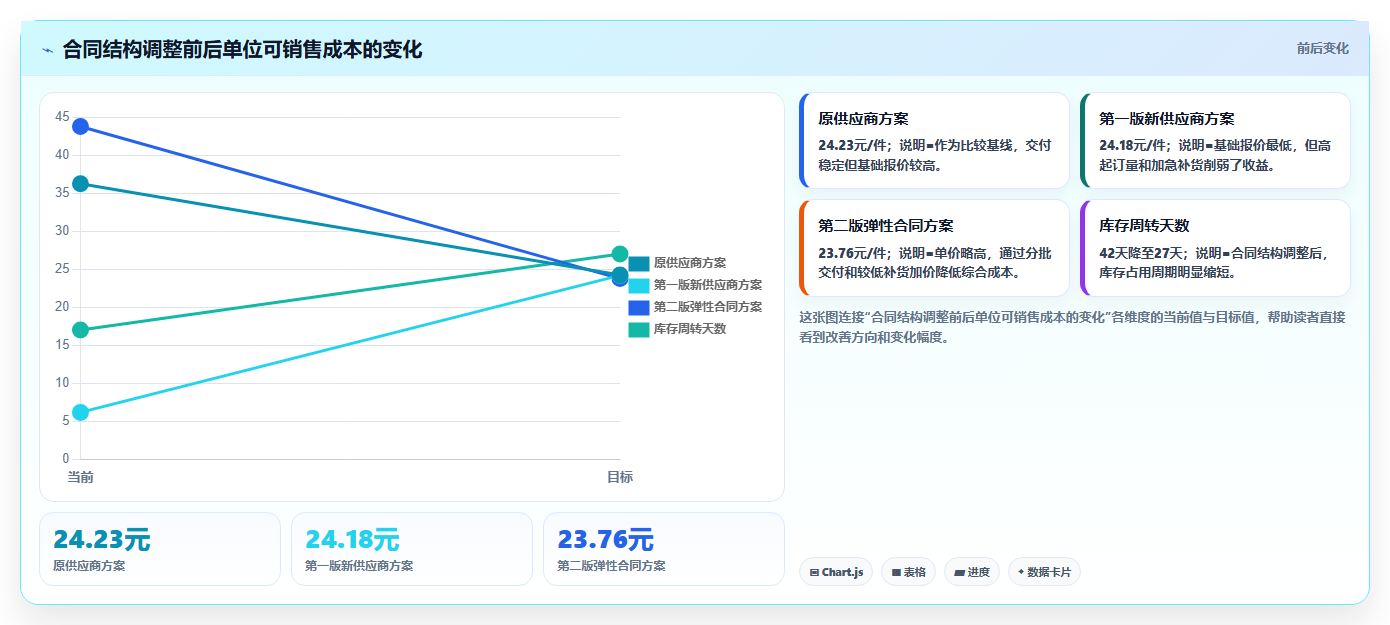Click the 23.76元 stat card
The height and width of the screenshot is (625, 1390).
(664, 549)
